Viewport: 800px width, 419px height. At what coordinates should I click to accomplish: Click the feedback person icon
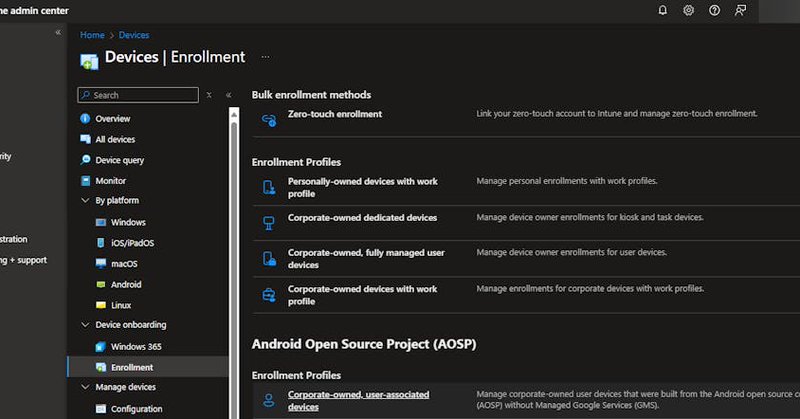tap(740, 10)
